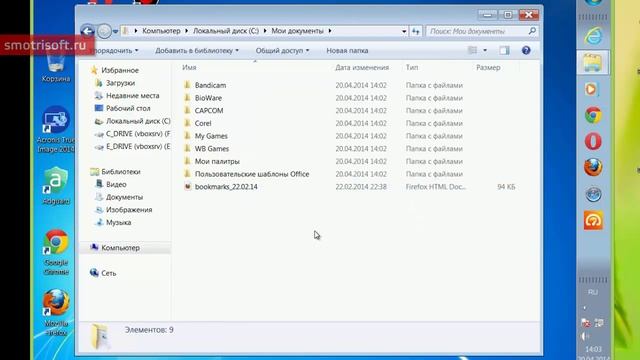Sort by the 'Имя' column header

coord(189,67)
